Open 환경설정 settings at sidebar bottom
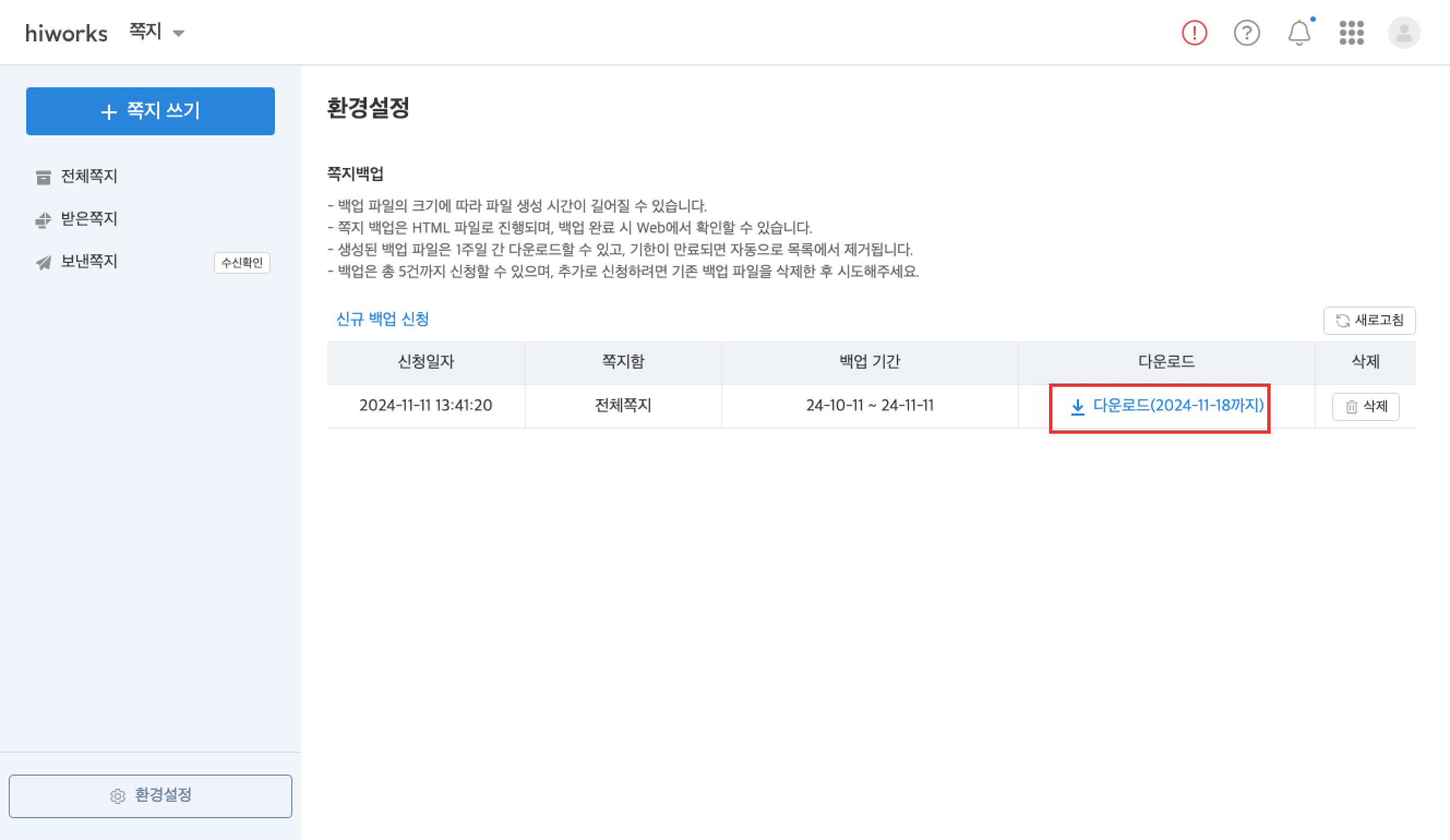1450x840 pixels. click(150, 795)
